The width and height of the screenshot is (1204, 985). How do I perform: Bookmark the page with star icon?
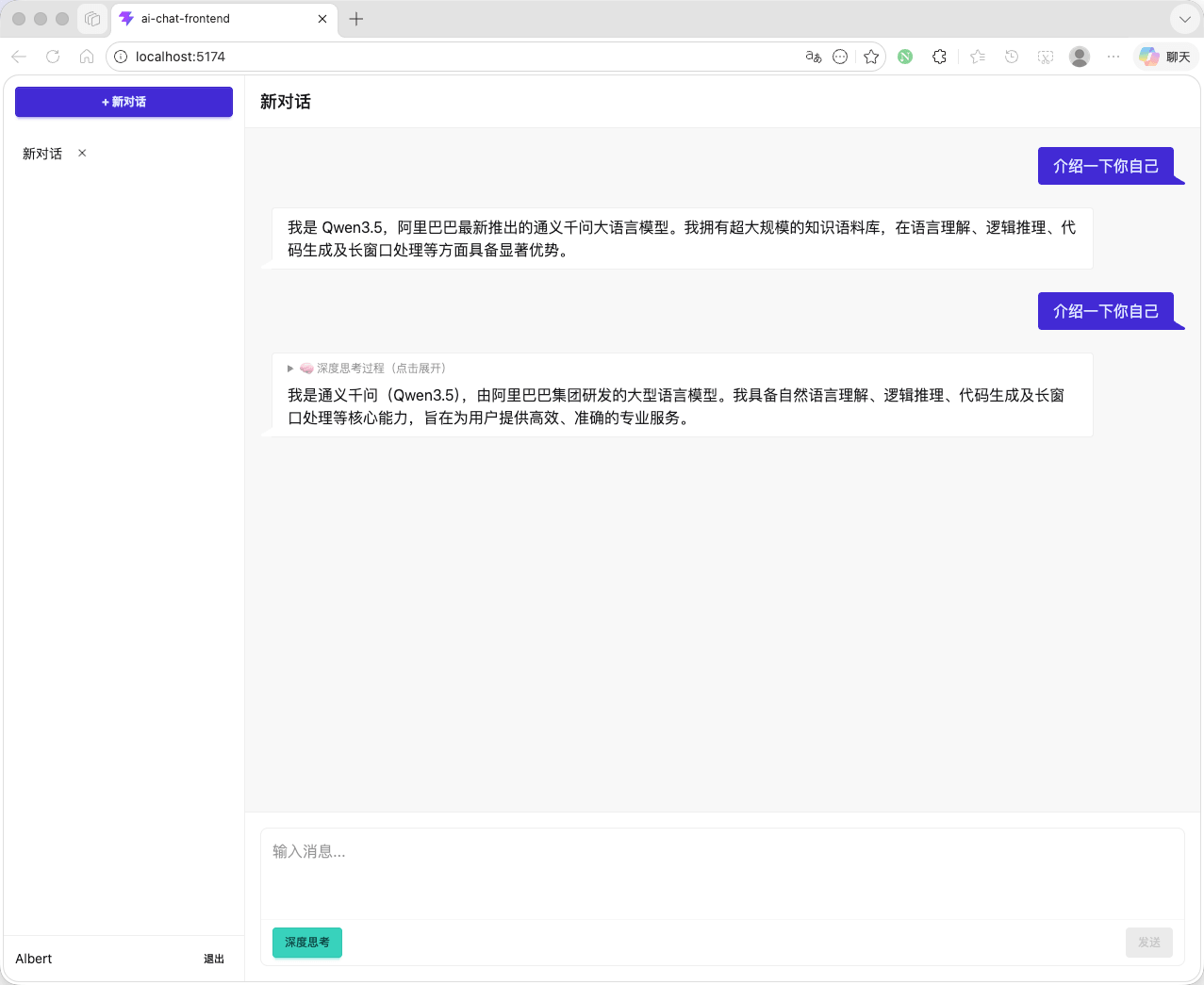[x=871, y=57]
